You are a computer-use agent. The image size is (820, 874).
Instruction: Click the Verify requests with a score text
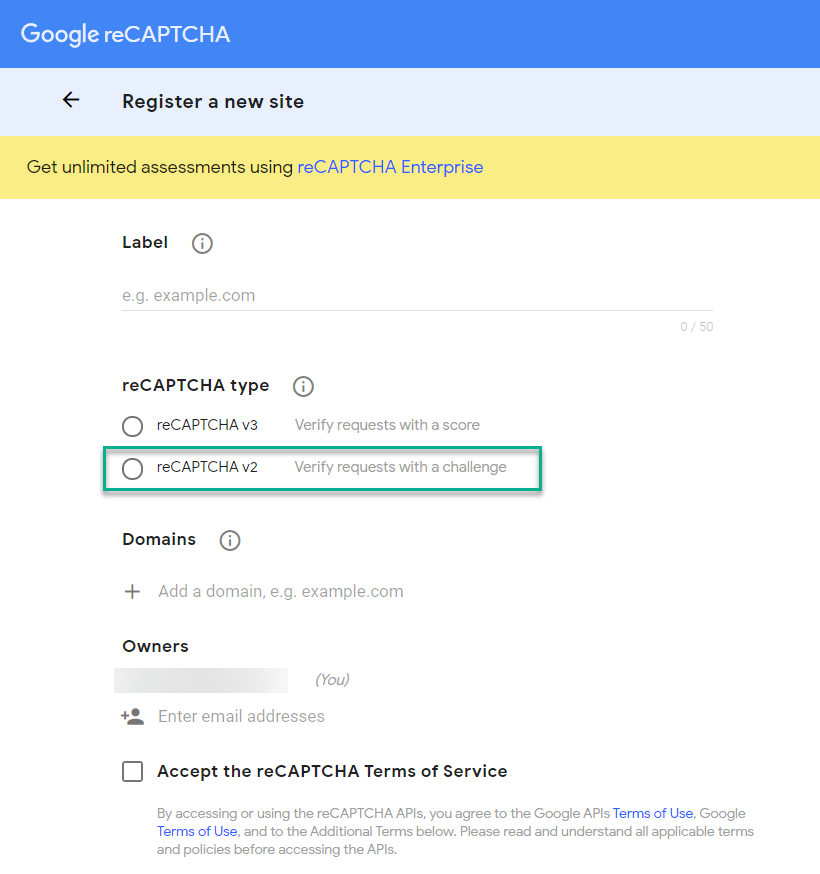387,425
